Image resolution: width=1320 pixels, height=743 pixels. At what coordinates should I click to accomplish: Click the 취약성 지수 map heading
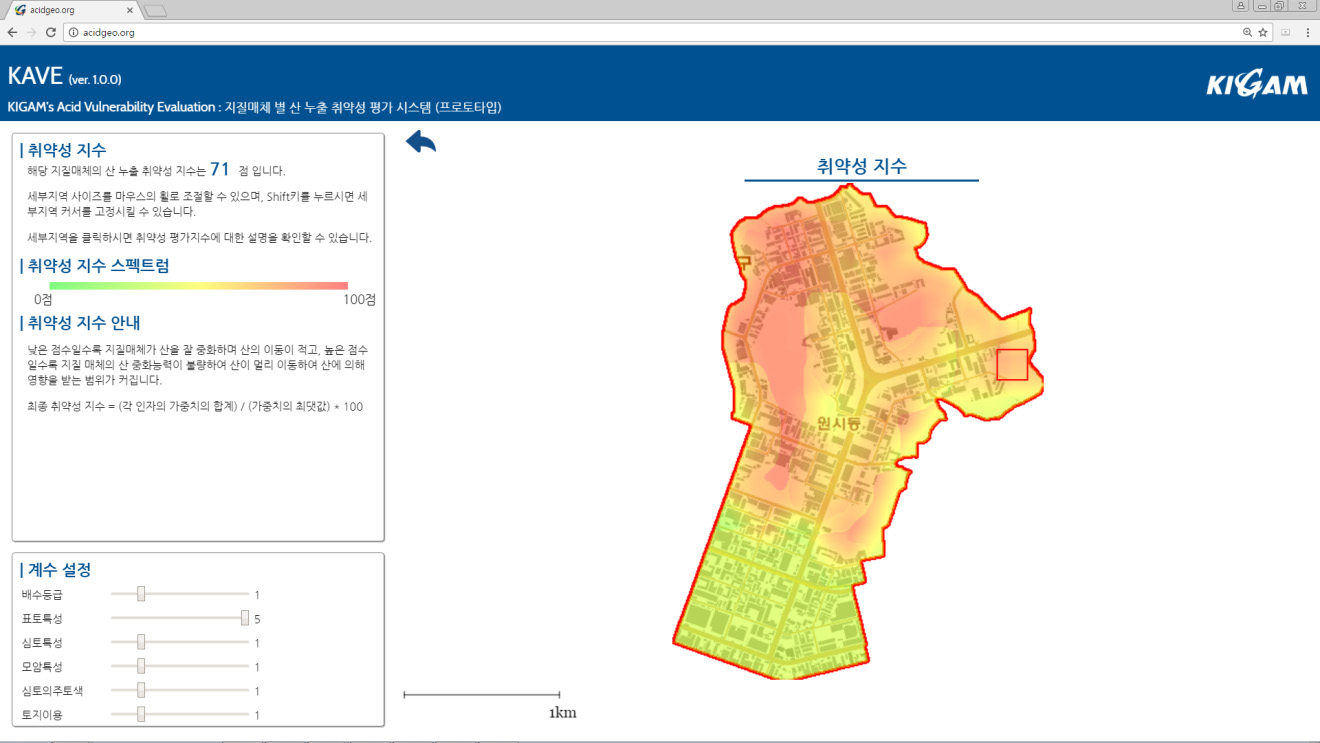pos(861,167)
